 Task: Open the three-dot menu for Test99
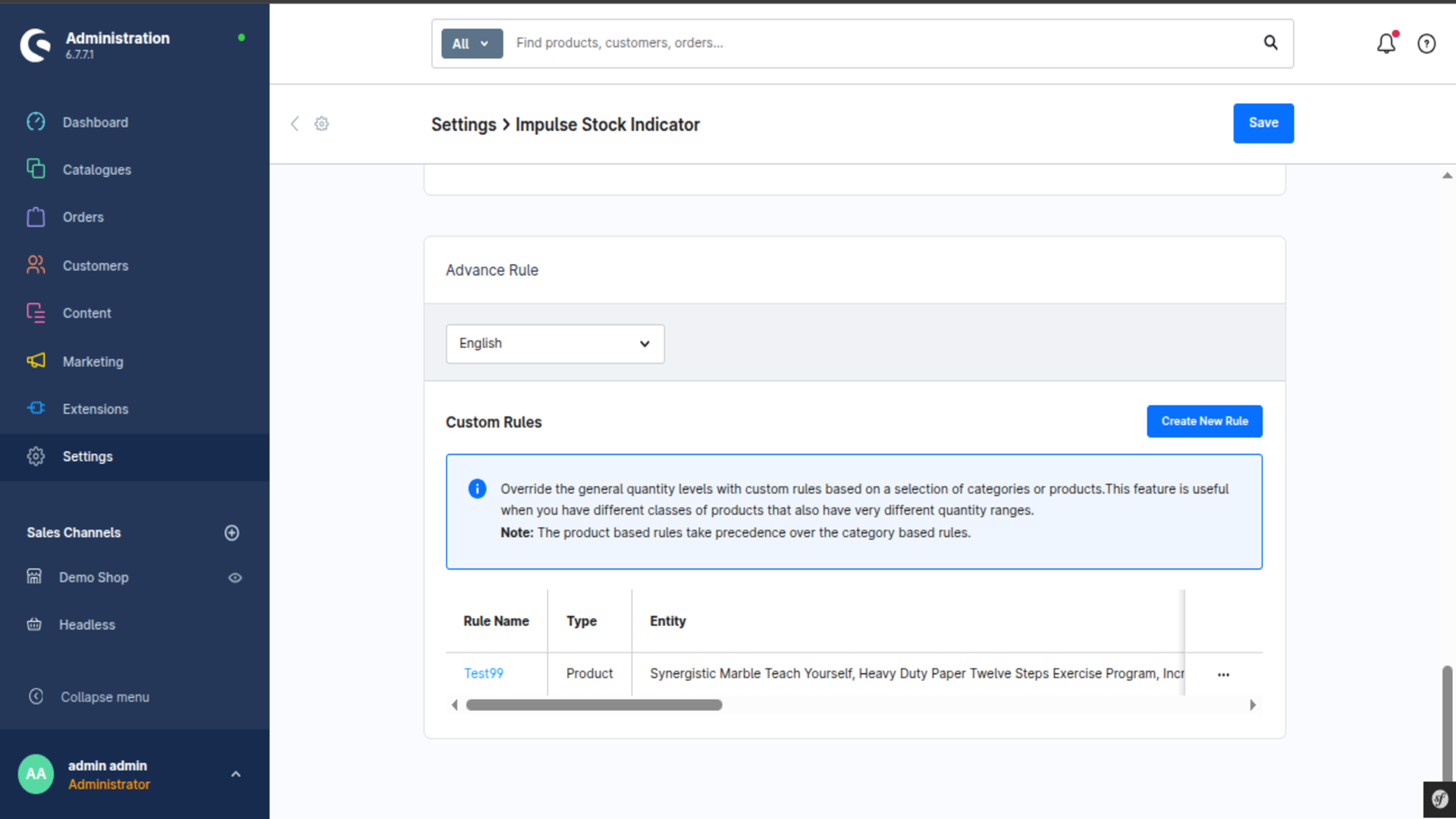click(1223, 674)
